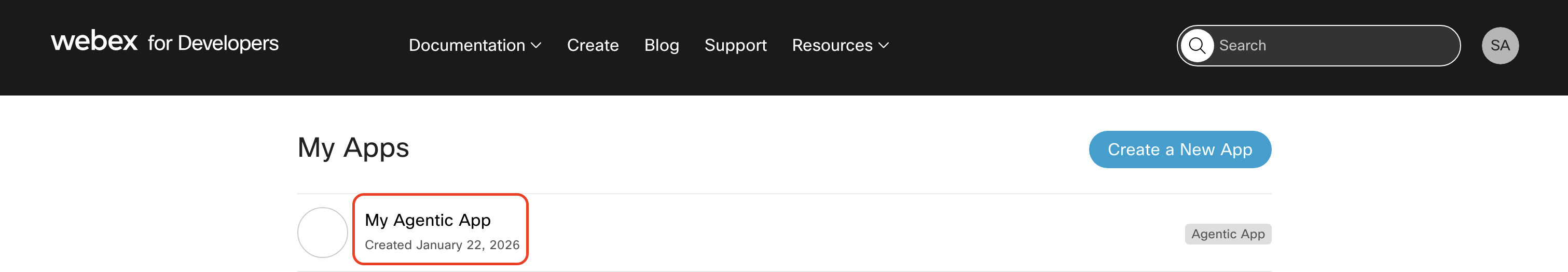Expand the chevron beside Documentation
The image size is (1568, 272).
pos(537,45)
